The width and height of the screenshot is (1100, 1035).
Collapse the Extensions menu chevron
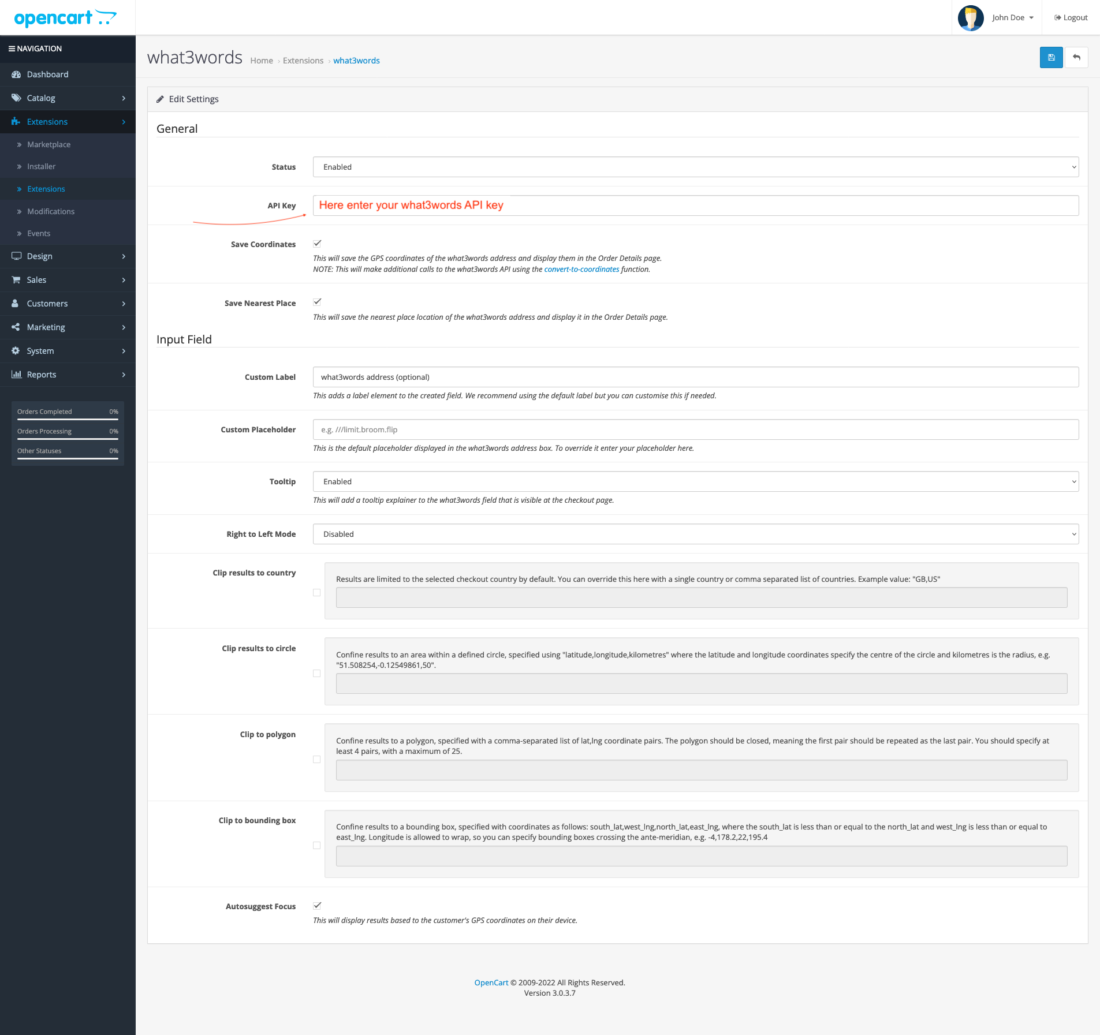tap(123, 121)
